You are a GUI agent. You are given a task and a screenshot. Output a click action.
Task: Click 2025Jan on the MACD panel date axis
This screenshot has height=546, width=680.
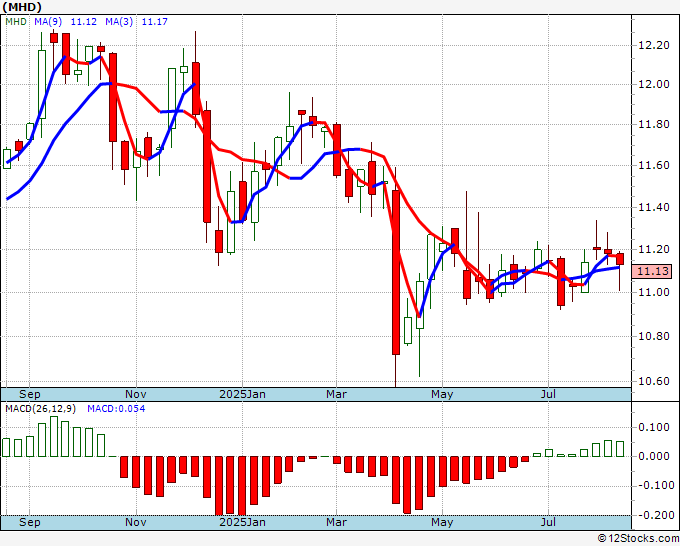[242, 522]
